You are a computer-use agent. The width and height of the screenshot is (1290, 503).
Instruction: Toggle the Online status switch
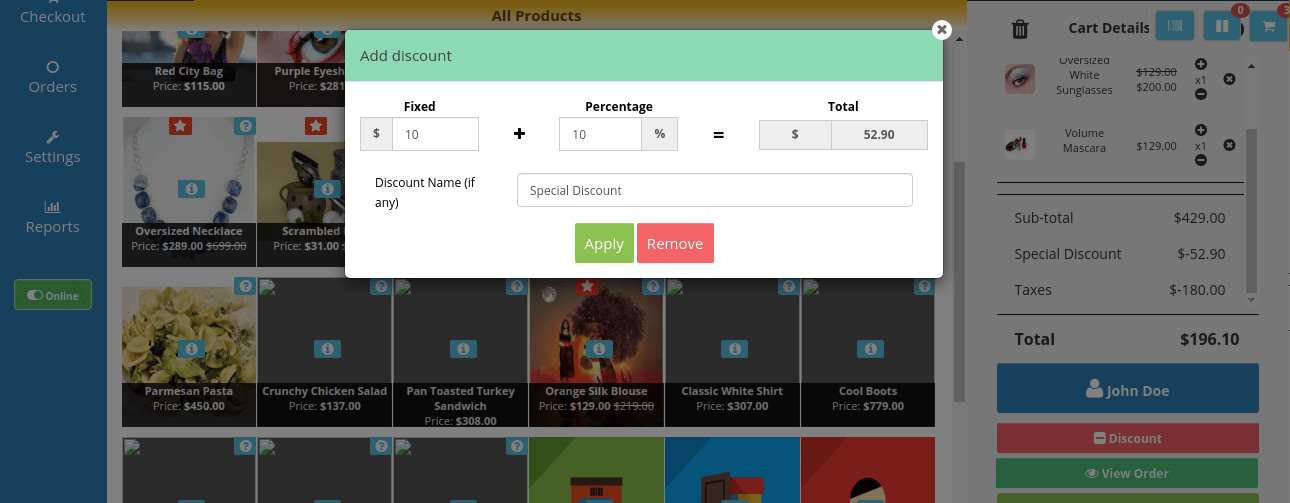pos(53,295)
